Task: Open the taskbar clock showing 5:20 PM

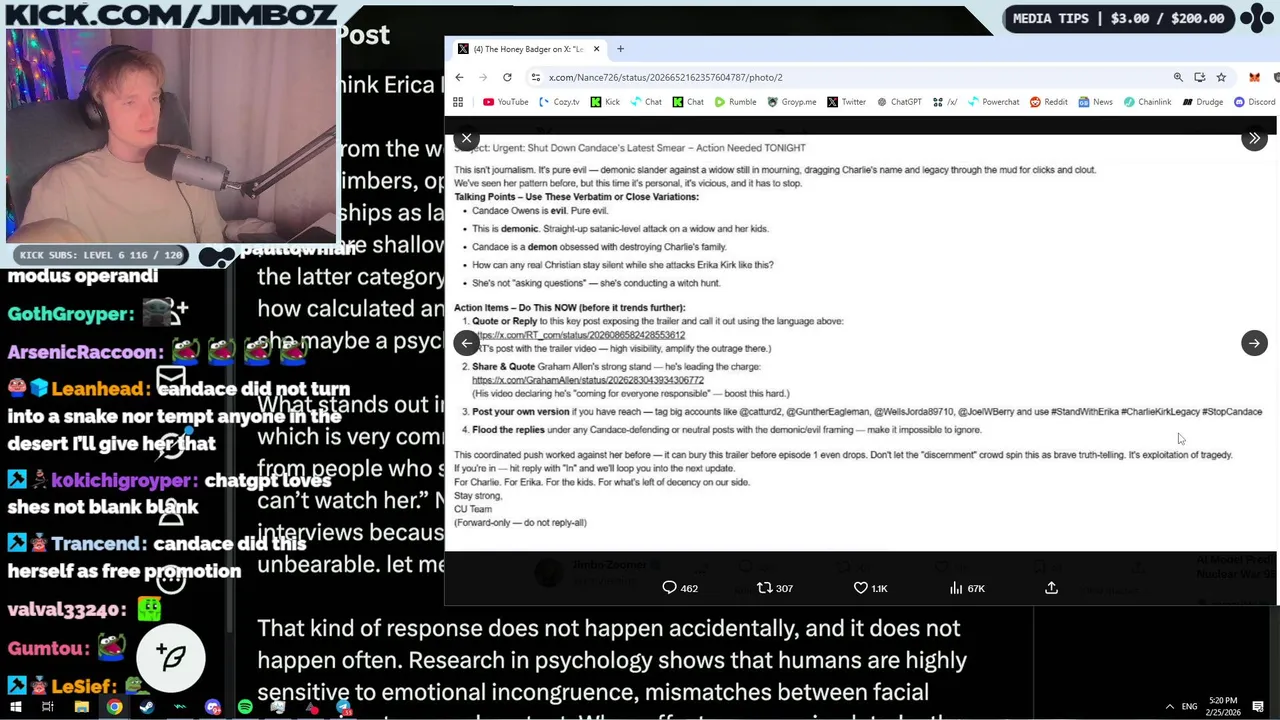Action: (x=1222, y=706)
